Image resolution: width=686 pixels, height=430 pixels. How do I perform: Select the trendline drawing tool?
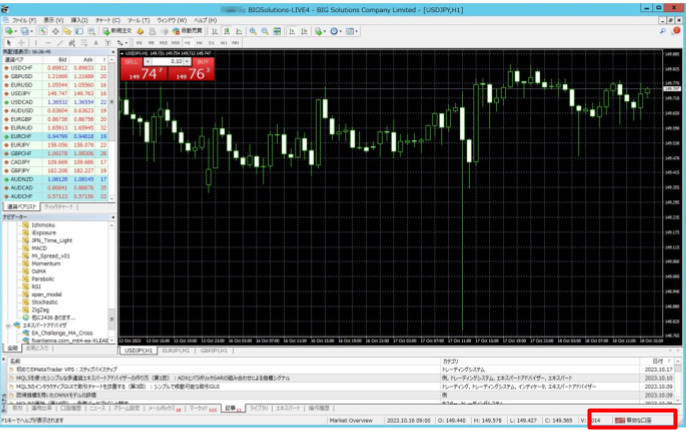coord(59,43)
